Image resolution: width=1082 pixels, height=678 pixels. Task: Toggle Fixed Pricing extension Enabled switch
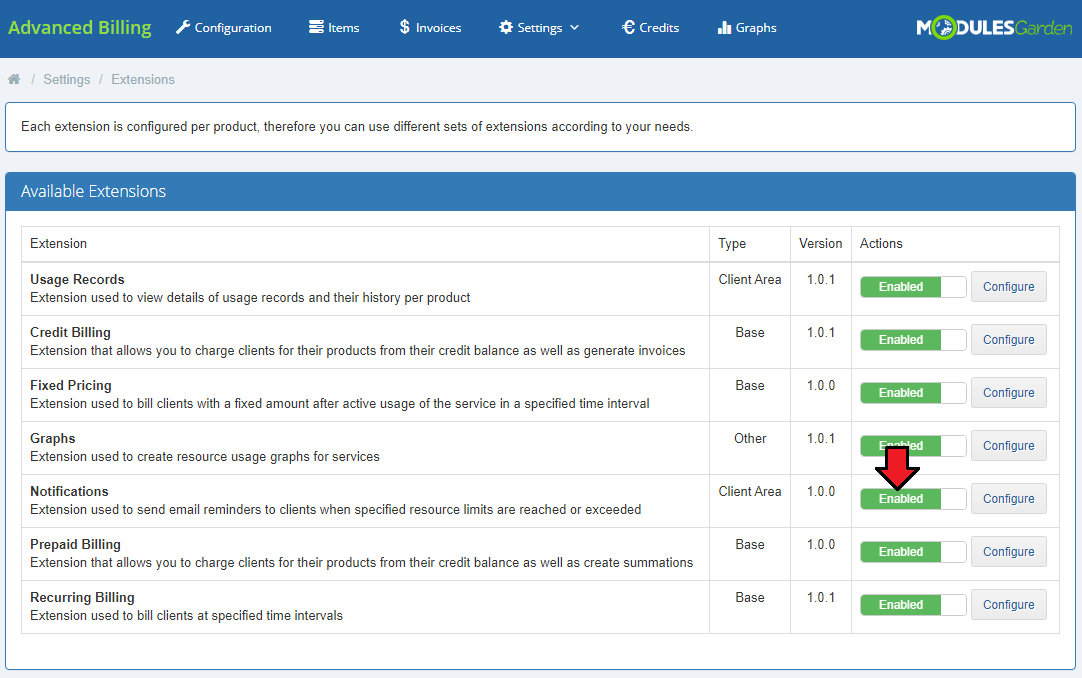pos(913,393)
